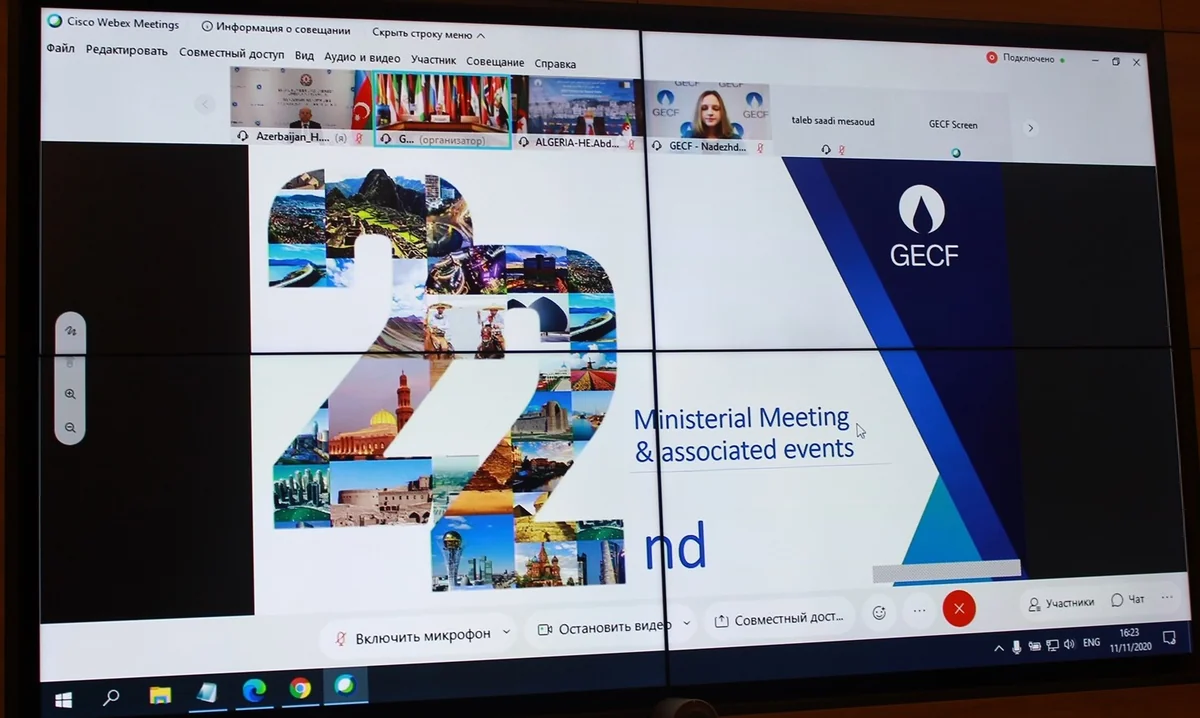Open the reactions smiley icon
The image size is (1200, 718).
879,613
